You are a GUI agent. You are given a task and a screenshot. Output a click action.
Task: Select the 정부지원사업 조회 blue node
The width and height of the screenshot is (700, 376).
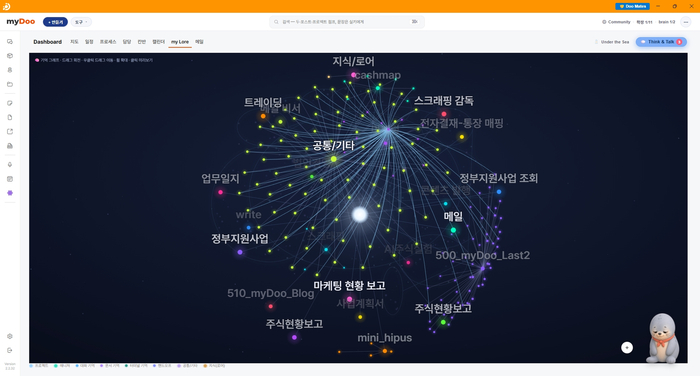click(499, 192)
